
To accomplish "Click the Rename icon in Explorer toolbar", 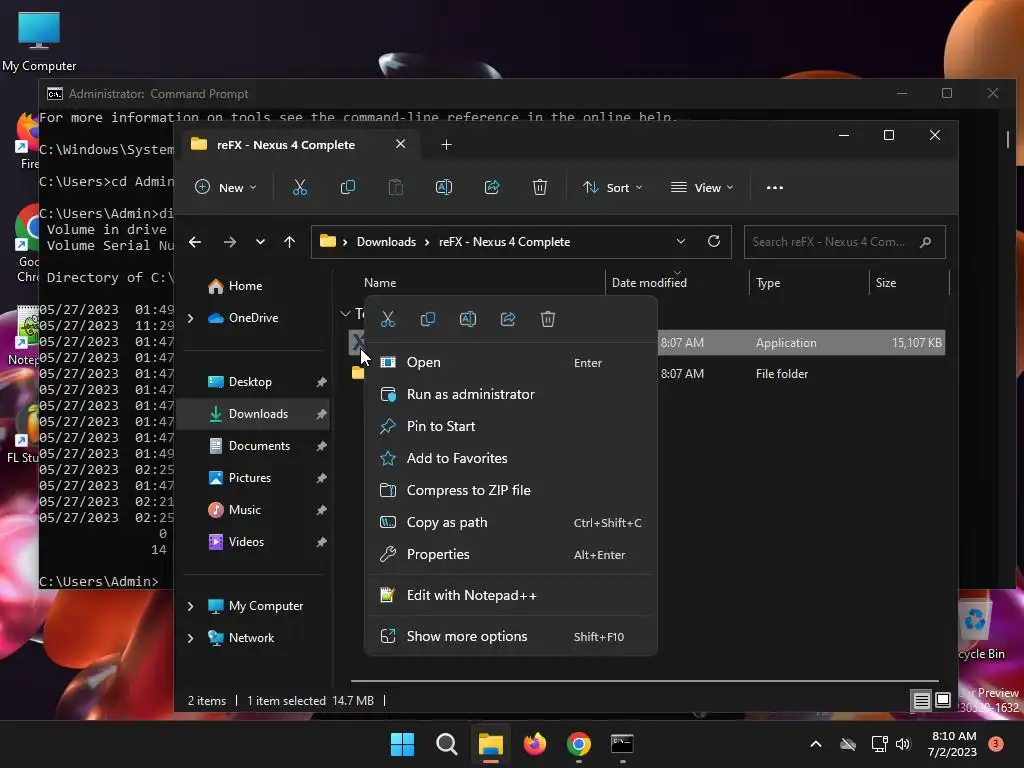I will [444, 187].
